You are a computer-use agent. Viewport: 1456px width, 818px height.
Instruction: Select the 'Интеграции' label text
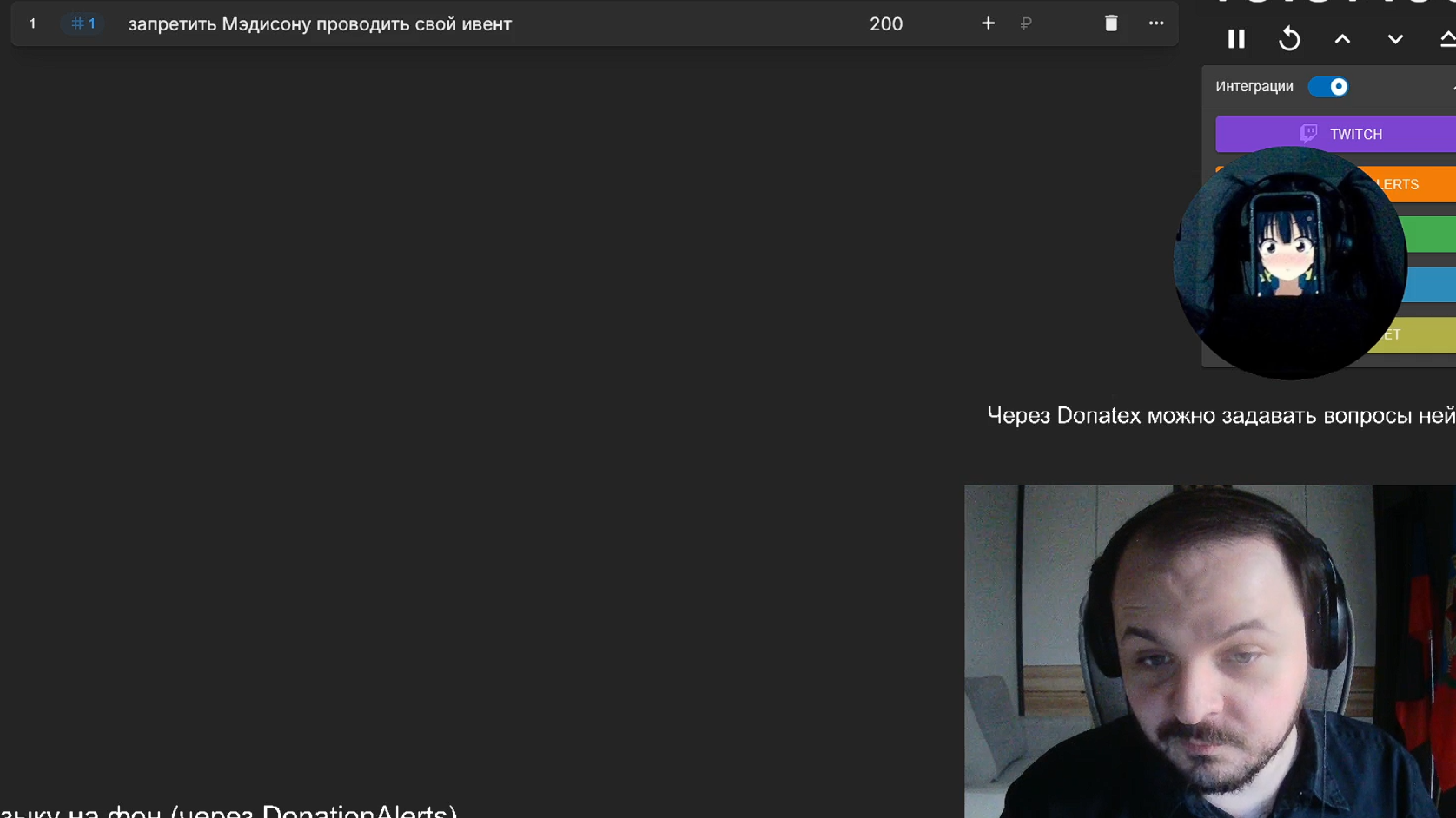pyautogui.click(x=1254, y=87)
